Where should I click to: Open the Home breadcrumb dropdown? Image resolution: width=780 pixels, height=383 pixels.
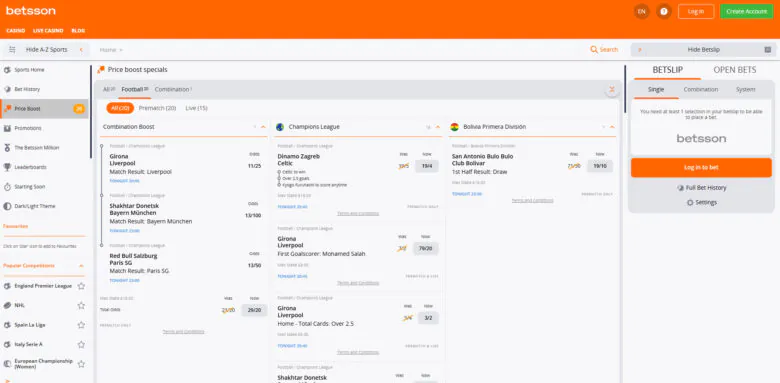(111, 50)
